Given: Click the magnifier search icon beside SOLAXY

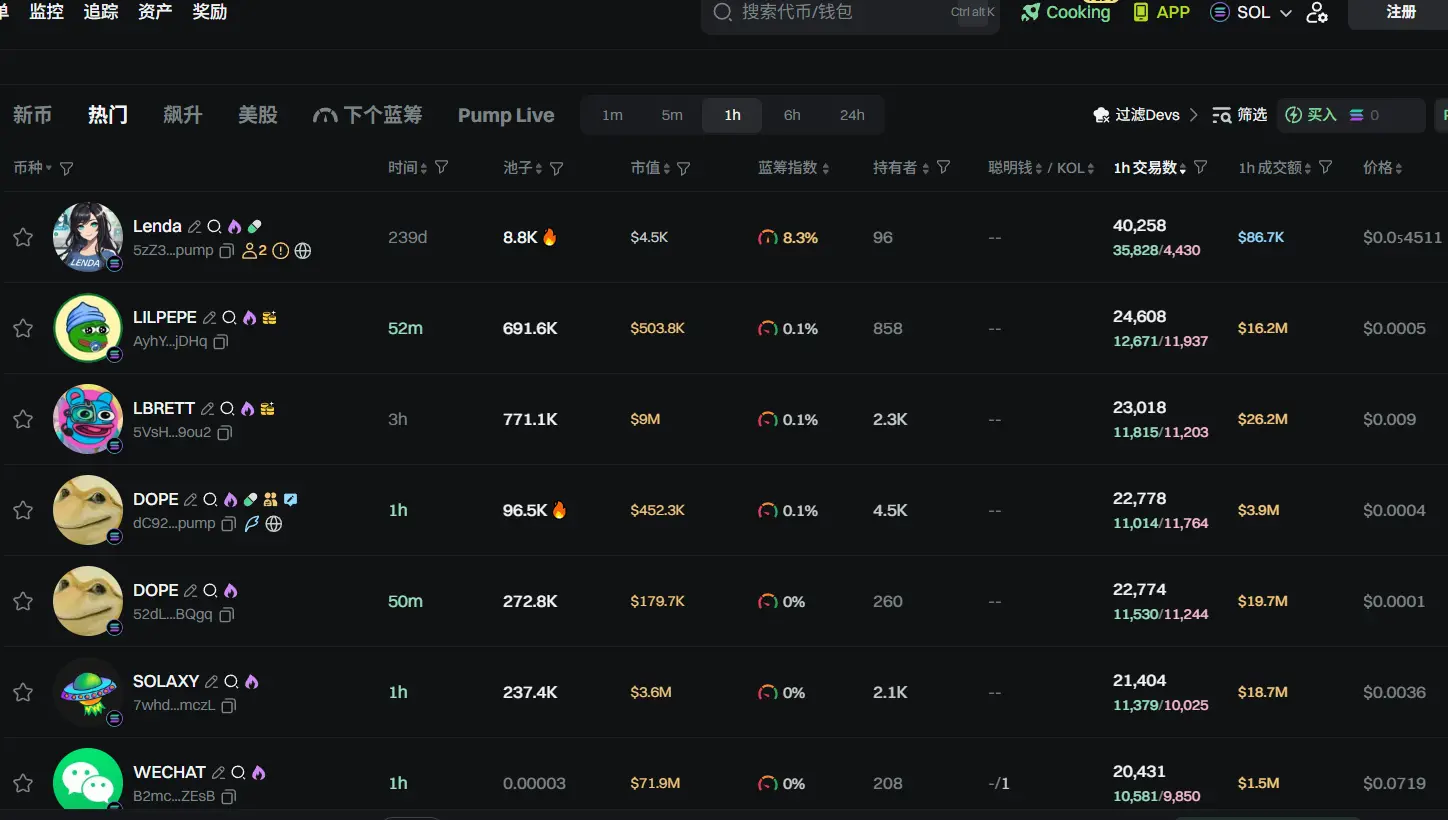Looking at the screenshot, I should point(231,682).
